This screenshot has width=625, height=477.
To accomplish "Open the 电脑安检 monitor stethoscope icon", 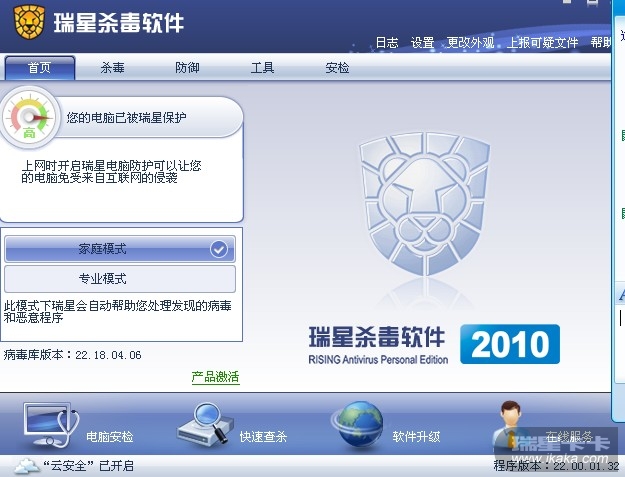I will [51, 425].
